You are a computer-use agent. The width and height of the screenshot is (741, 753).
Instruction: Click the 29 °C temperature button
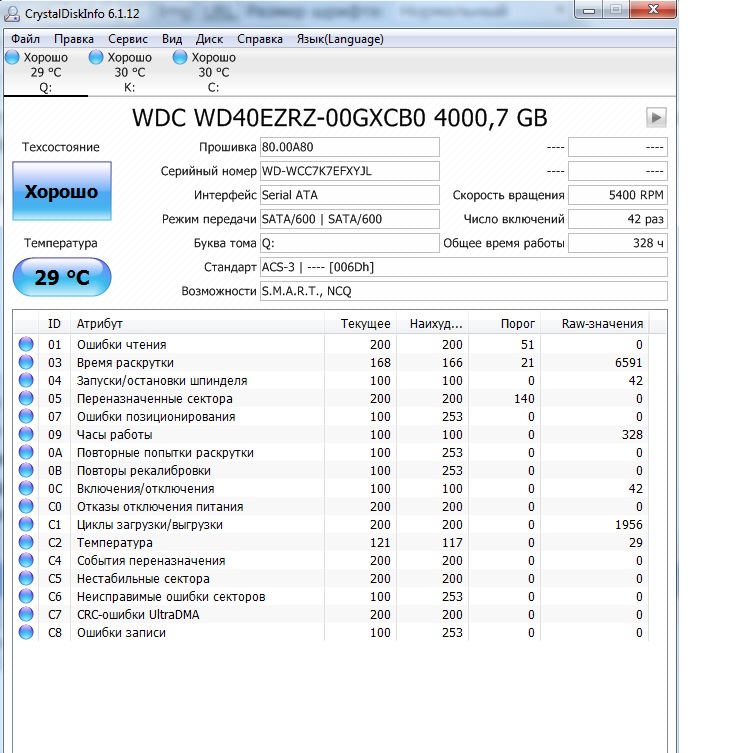pyautogui.click(x=62, y=277)
